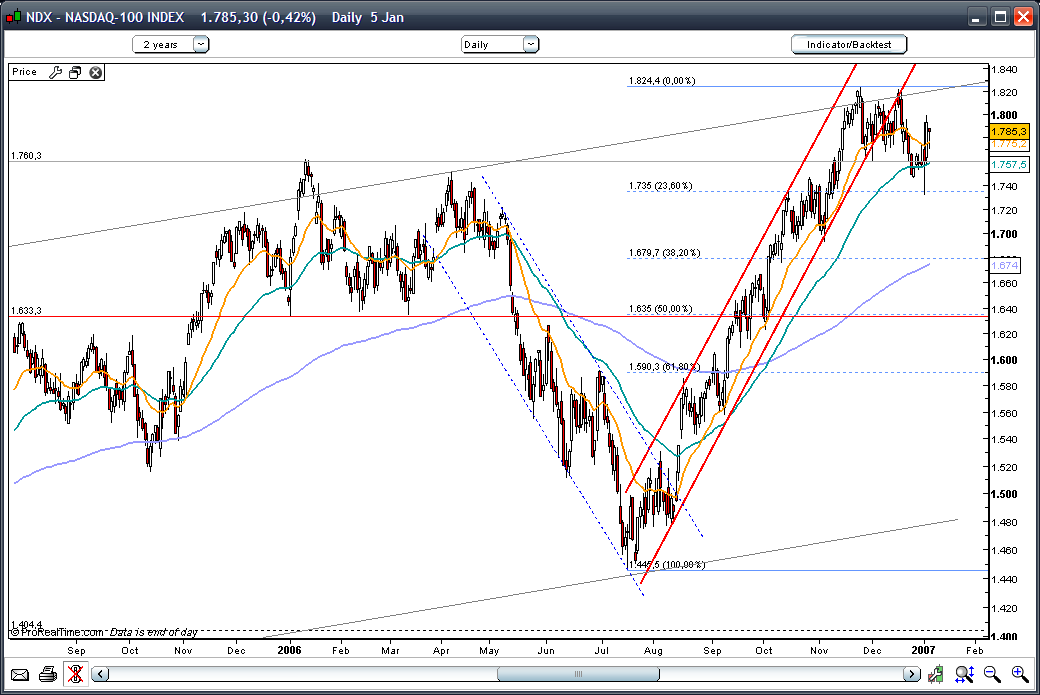The height and width of the screenshot is (695, 1040).
Task: Open the Indicator/Backtest panel
Action: tap(848, 44)
